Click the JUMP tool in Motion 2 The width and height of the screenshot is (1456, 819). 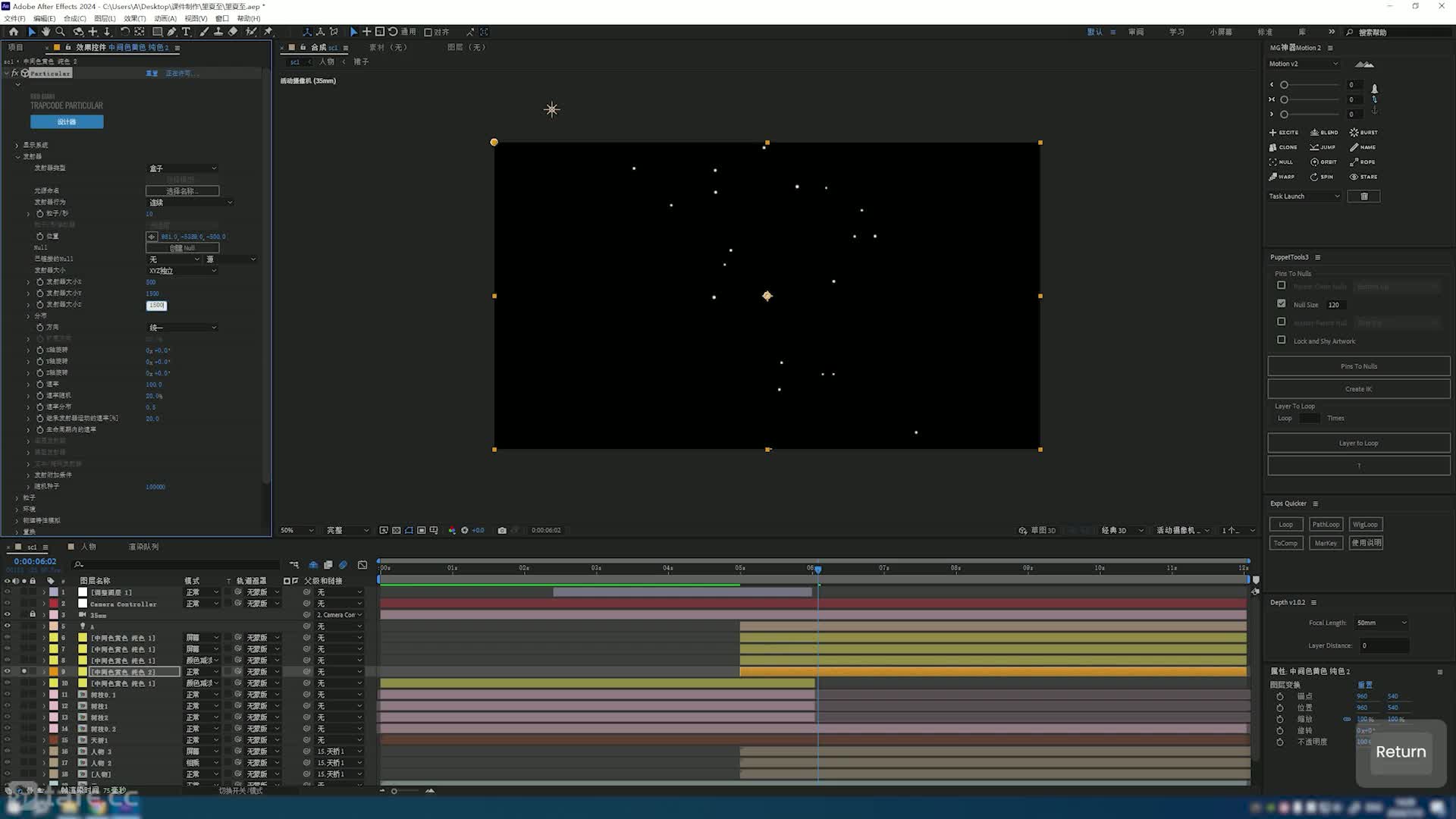(x=1323, y=147)
